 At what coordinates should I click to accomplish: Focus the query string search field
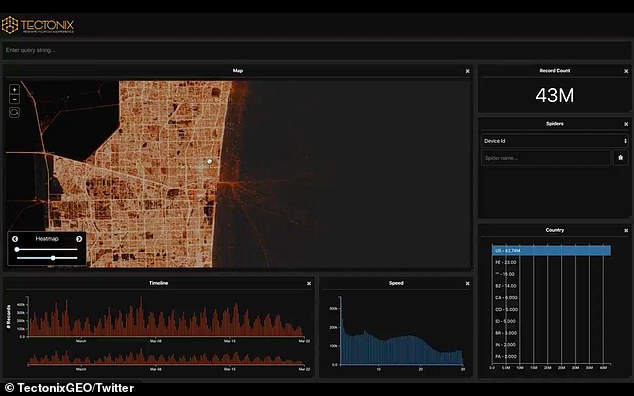point(316,50)
